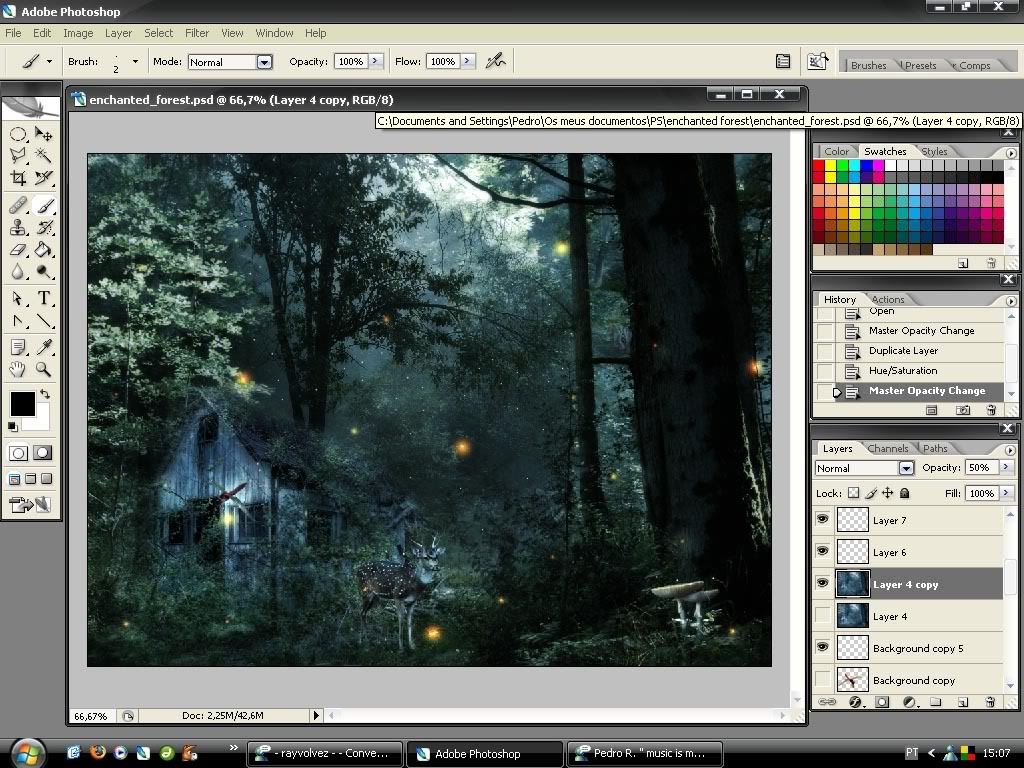The width and height of the screenshot is (1024, 768).
Task: Open the Brush preset picker dropdown
Action: 135,61
